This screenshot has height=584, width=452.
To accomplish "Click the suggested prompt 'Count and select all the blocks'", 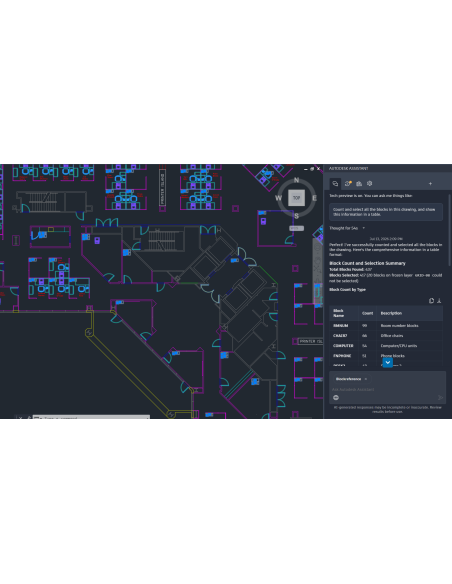I will coord(386,212).
